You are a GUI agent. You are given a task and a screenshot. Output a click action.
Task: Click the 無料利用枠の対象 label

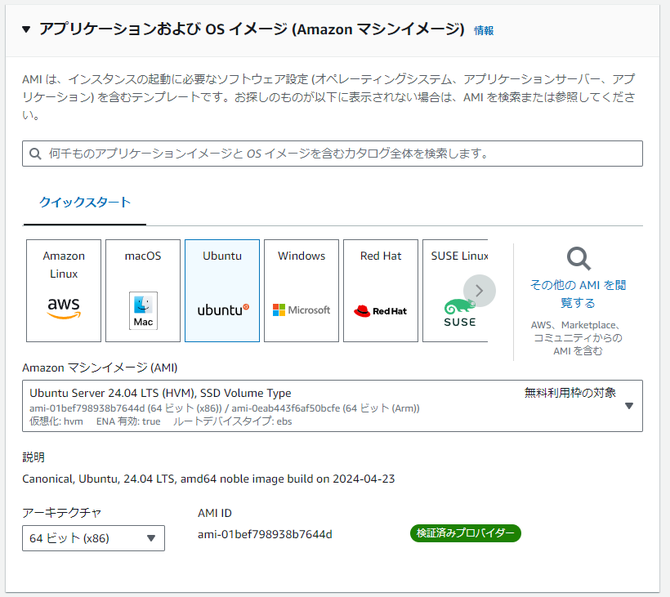click(x=570, y=393)
